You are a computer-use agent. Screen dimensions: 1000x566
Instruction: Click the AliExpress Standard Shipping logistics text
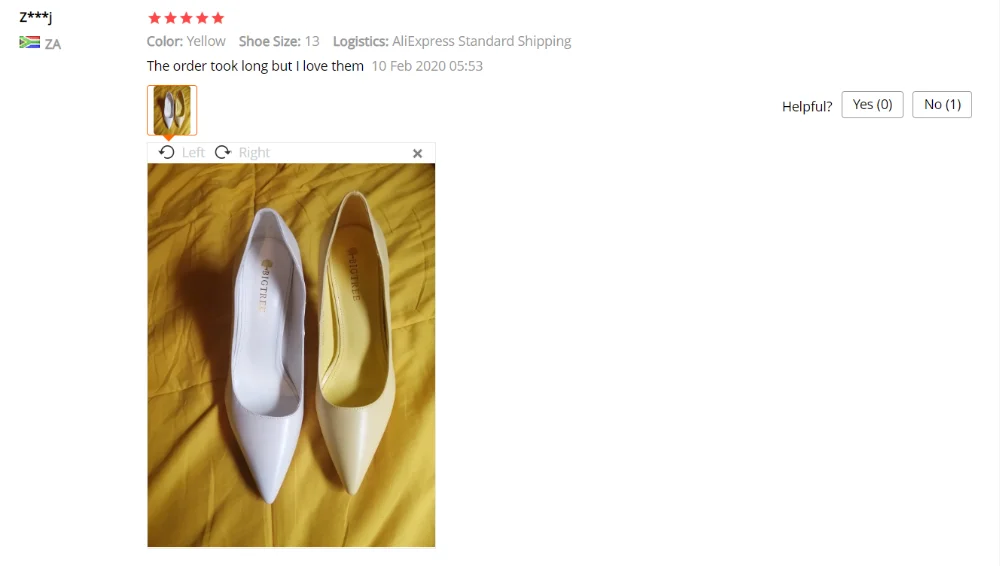tap(482, 41)
